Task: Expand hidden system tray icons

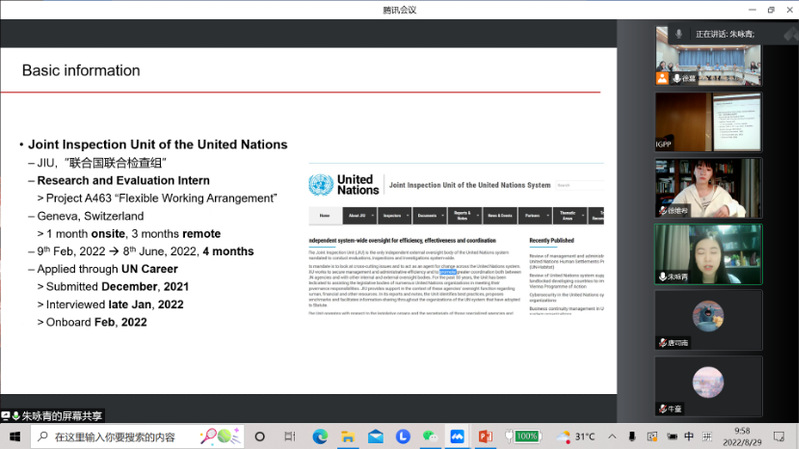Action: coord(612,437)
